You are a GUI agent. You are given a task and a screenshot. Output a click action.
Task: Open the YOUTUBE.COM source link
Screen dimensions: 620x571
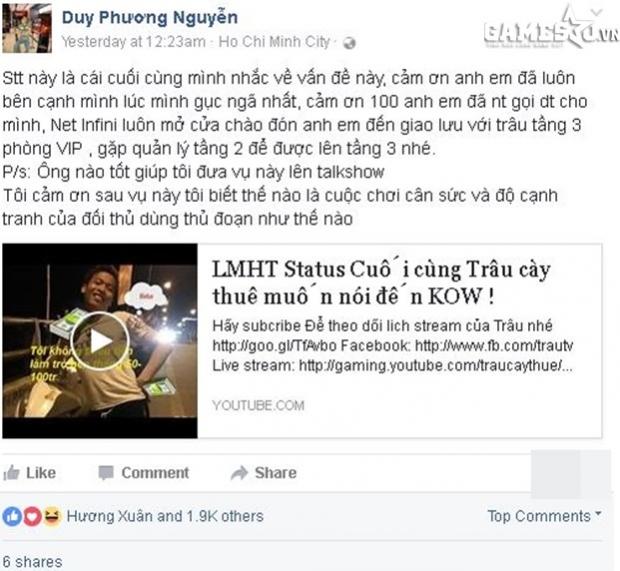tap(258, 405)
